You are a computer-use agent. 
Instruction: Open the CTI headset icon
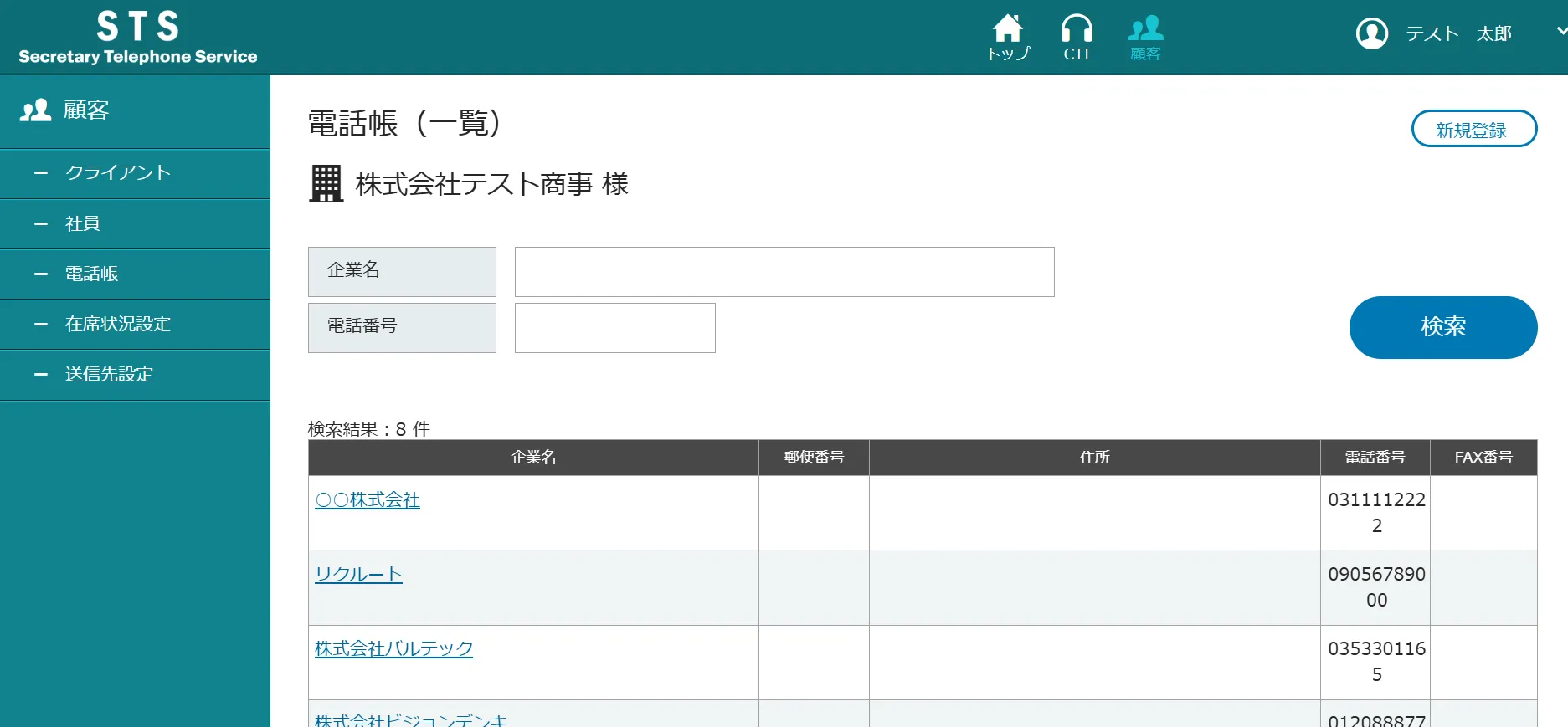pos(1076,29)
